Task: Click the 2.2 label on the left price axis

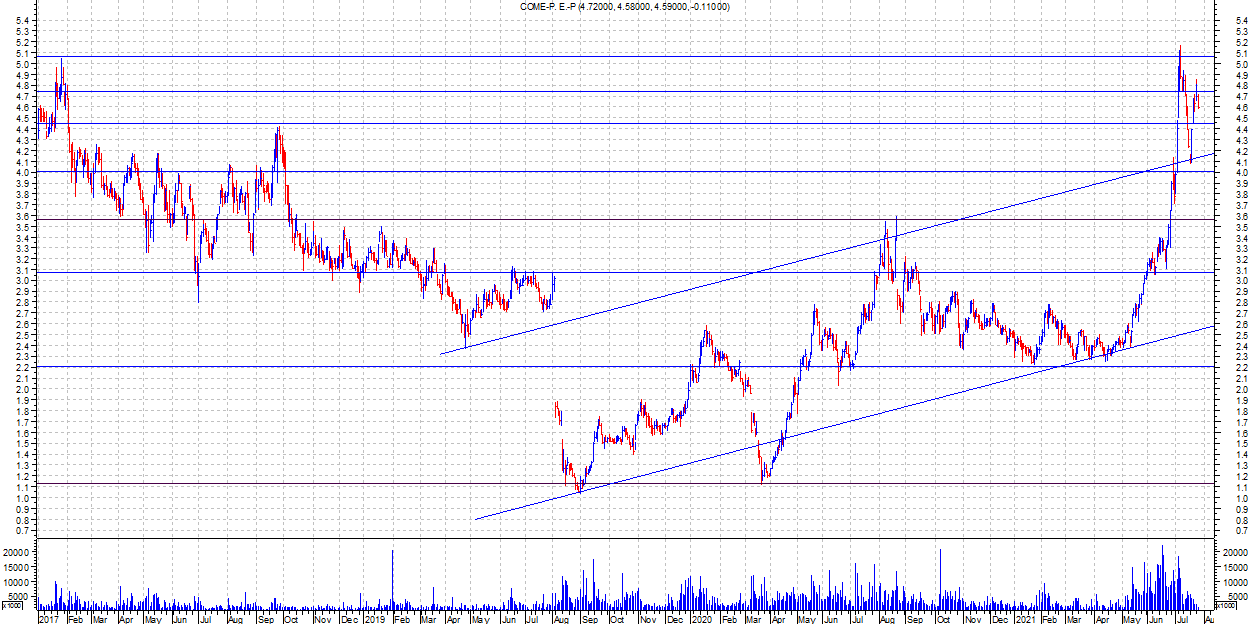Action: coord(24,368)
